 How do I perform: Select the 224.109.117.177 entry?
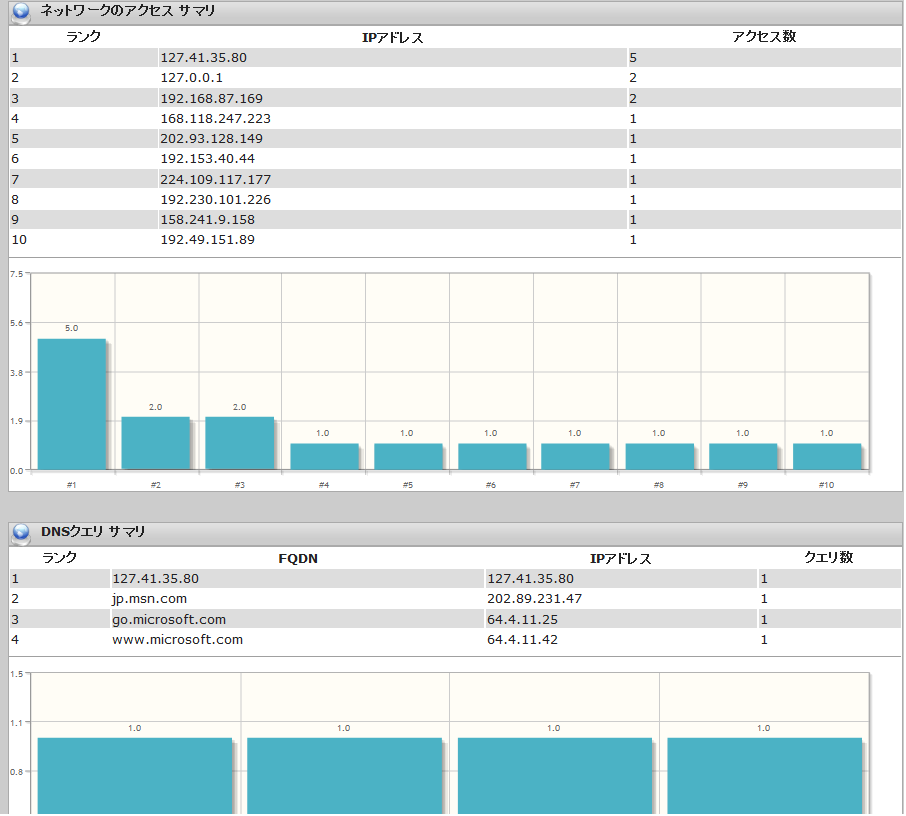click(x=215, y=179)
